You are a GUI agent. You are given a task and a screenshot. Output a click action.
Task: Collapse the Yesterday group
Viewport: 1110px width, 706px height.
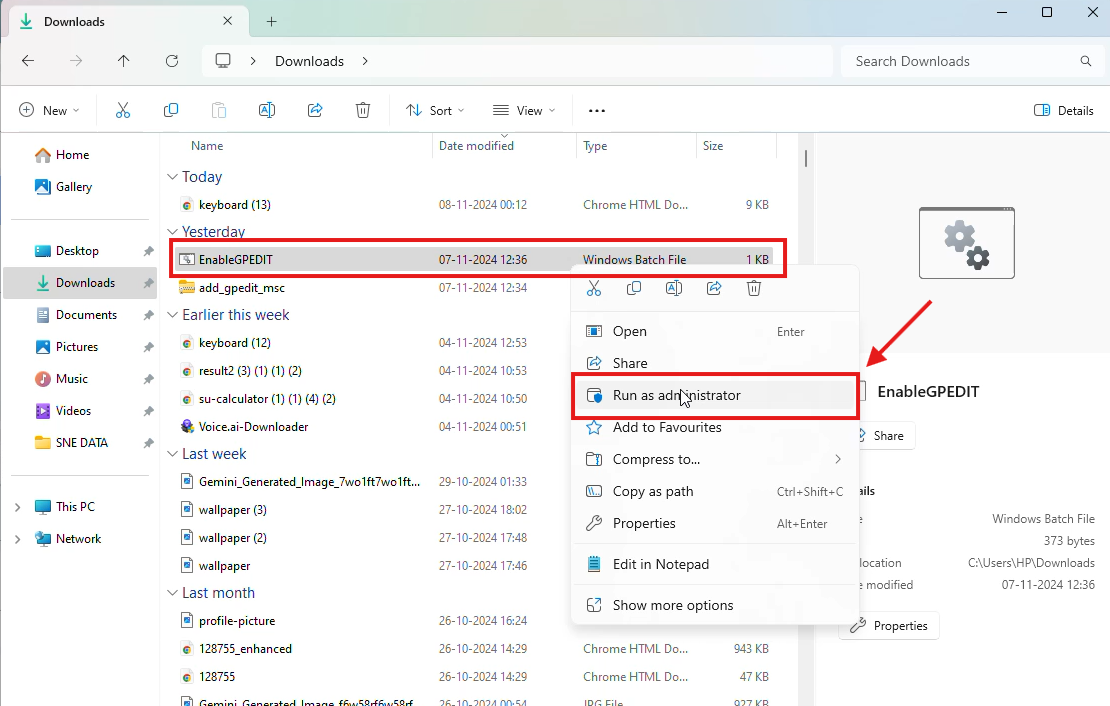172,232
